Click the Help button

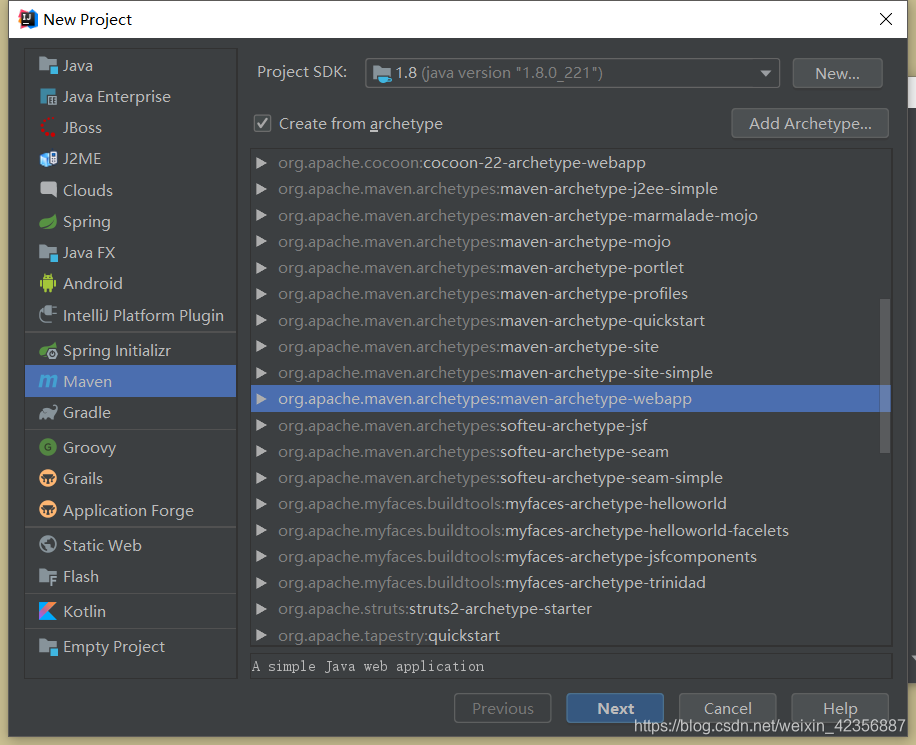[839, 708]
